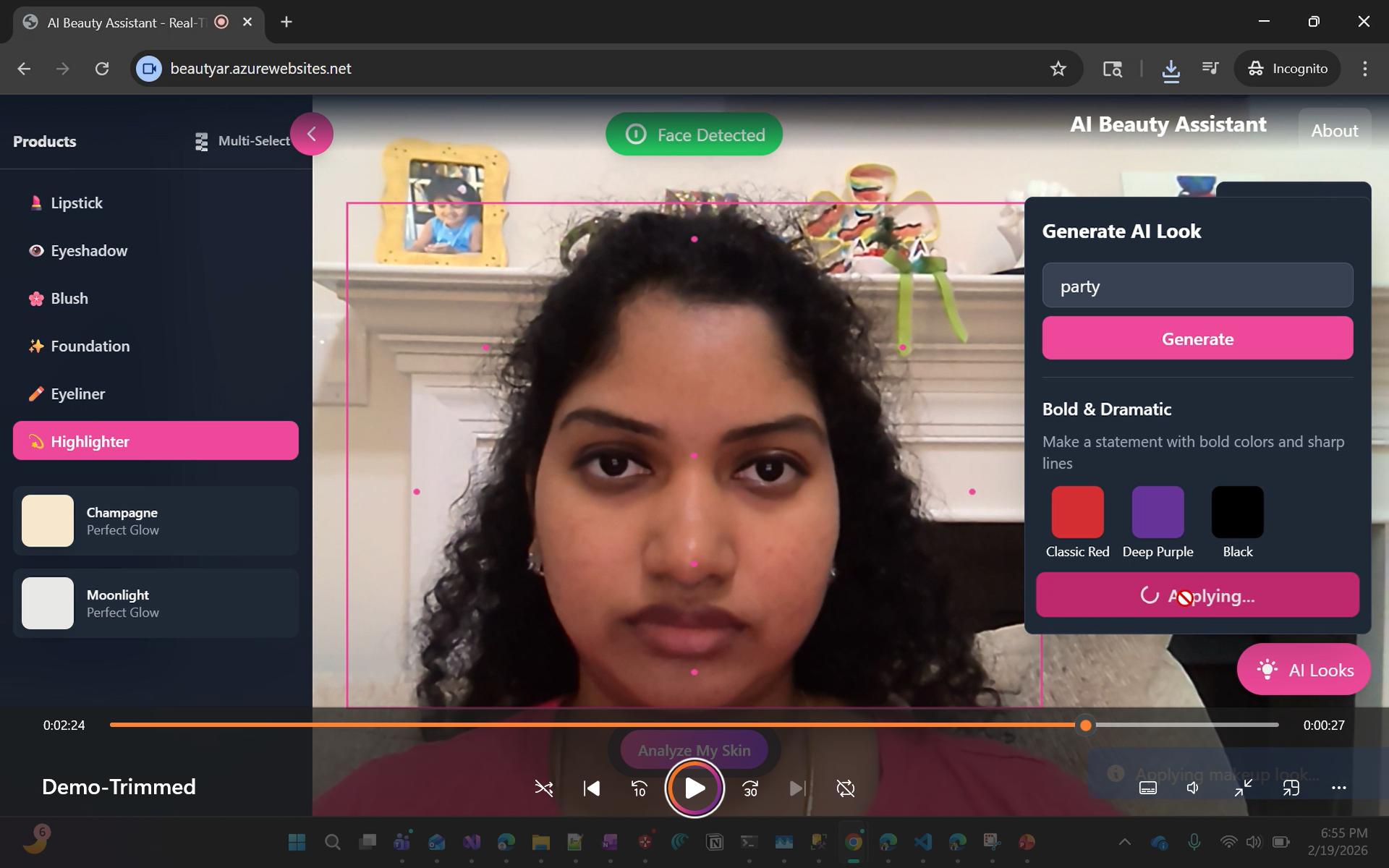
Task: Collapse the Products sidebar with the chevron
Action: [312, 134]
